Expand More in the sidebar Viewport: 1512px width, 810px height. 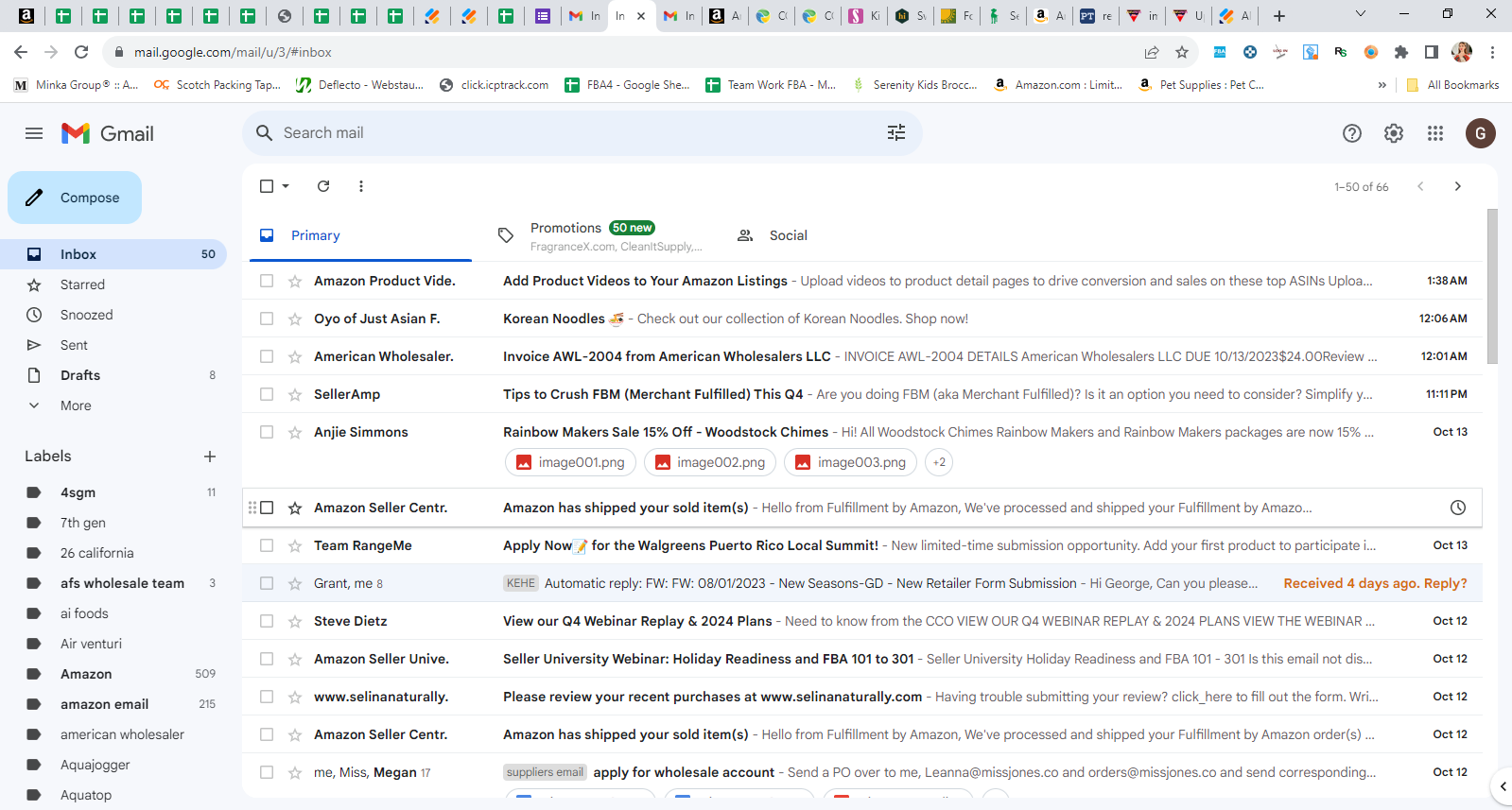point(76,405)
